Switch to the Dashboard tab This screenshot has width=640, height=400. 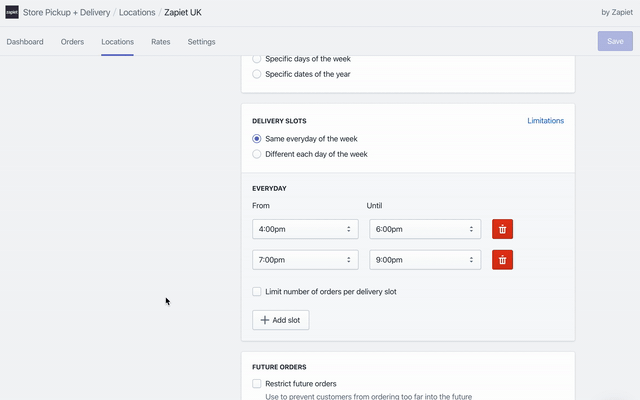point(25,42)
